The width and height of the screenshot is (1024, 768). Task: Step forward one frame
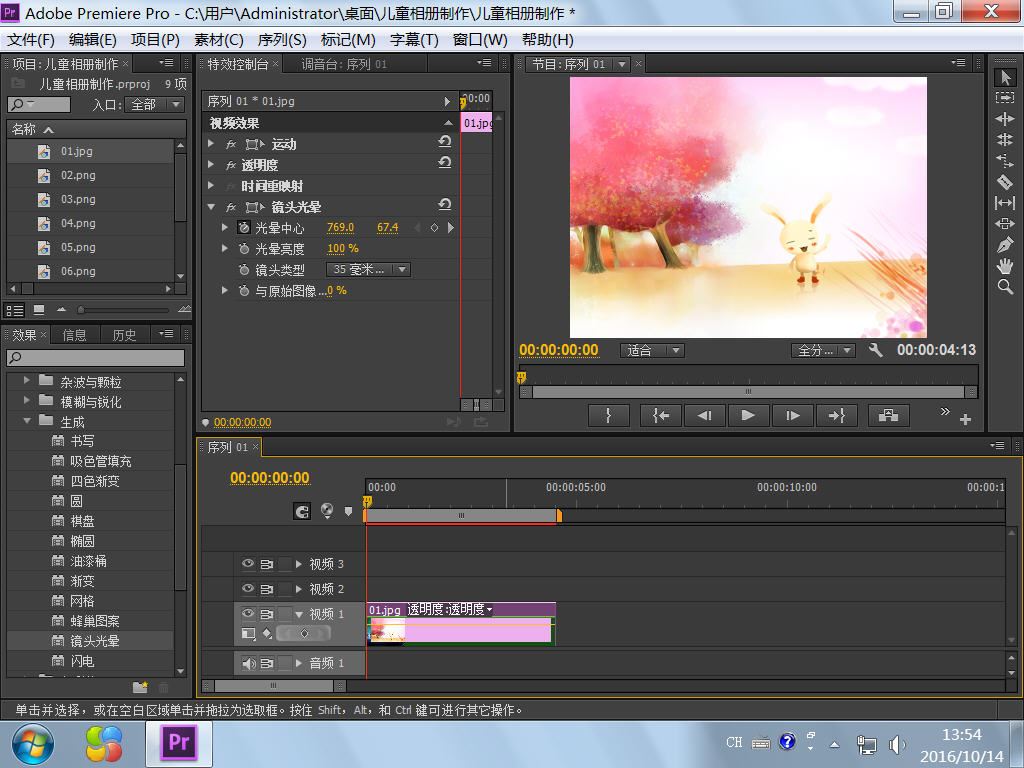click(792, 415)
